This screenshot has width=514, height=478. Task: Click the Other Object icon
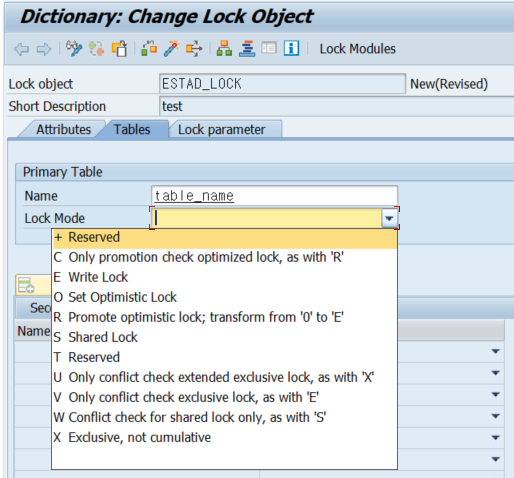click(x=119, y=49)
